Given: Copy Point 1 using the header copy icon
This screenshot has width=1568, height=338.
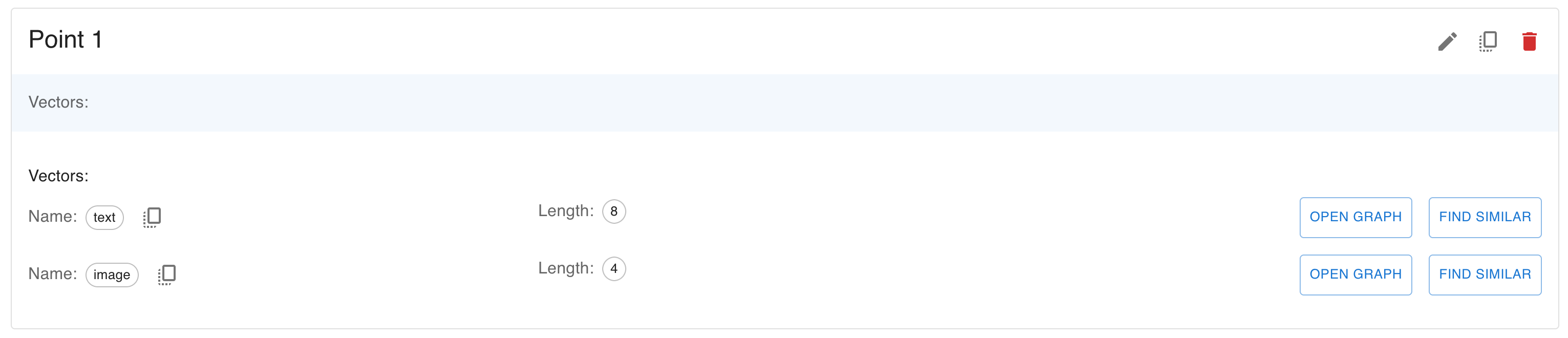Looking at the screenshot, I should pos(1488,41).
